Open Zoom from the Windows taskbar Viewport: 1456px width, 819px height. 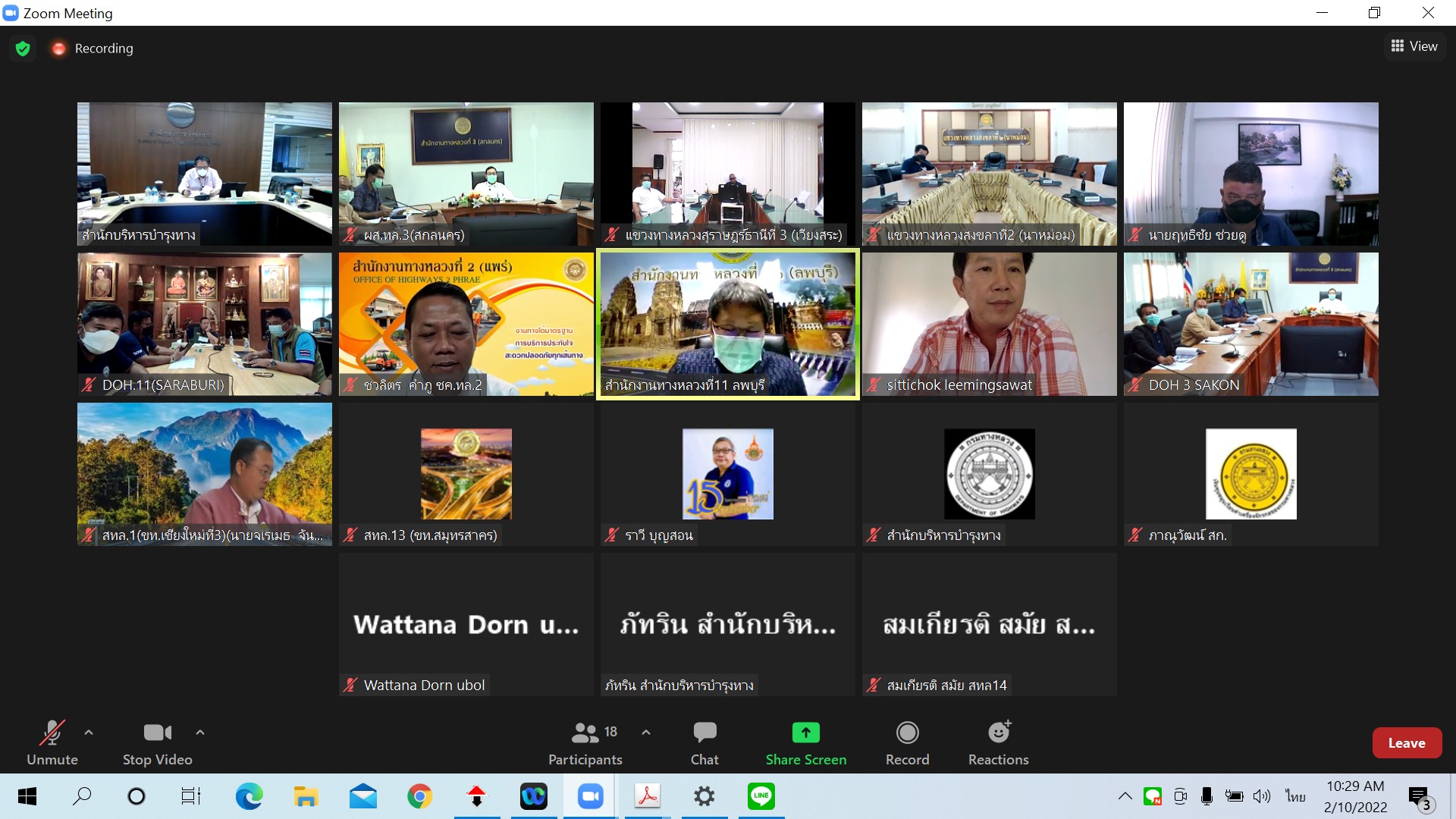[590, 796]
